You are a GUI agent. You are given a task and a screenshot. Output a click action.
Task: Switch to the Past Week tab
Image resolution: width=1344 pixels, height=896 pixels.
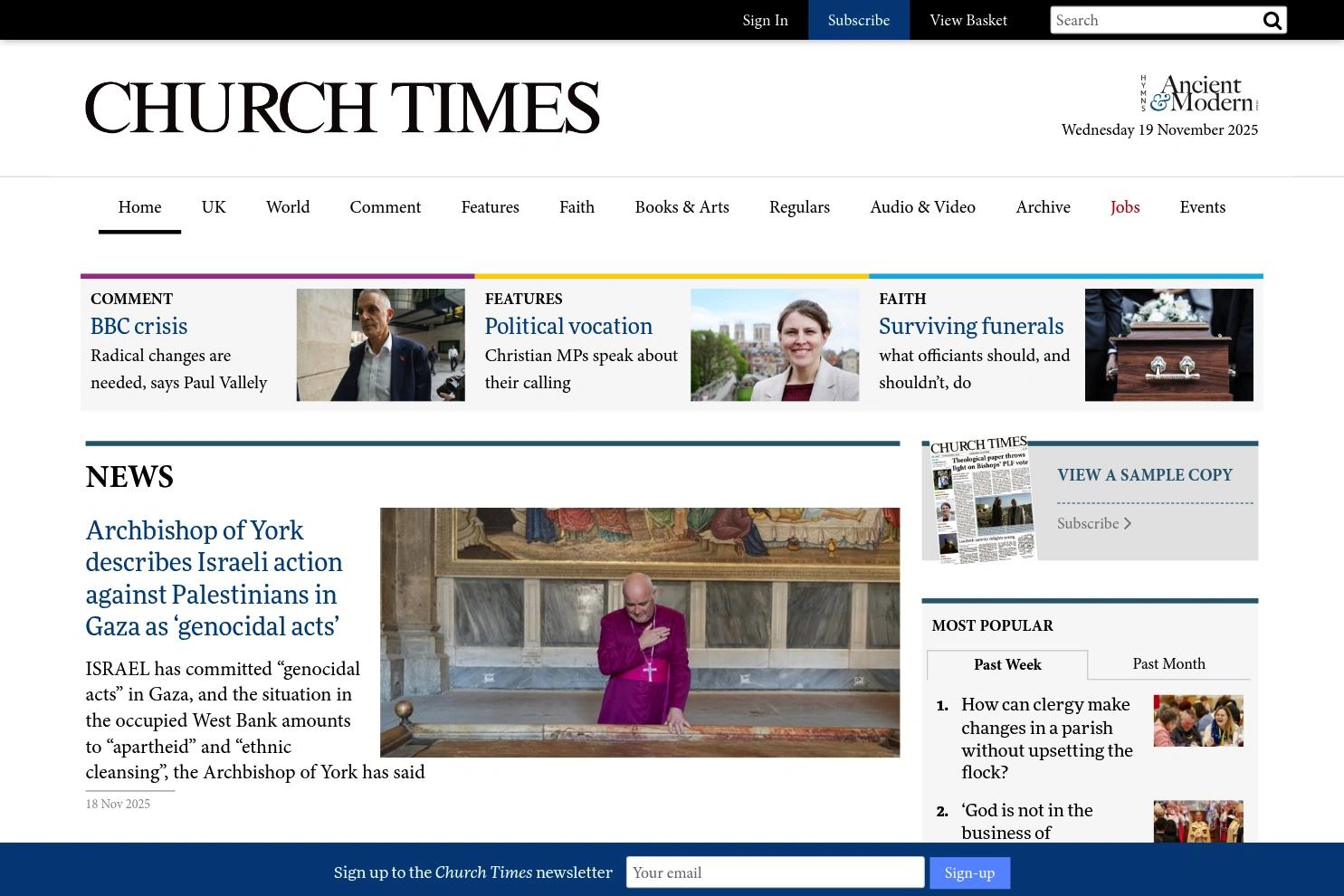(x=1007, y=664)
